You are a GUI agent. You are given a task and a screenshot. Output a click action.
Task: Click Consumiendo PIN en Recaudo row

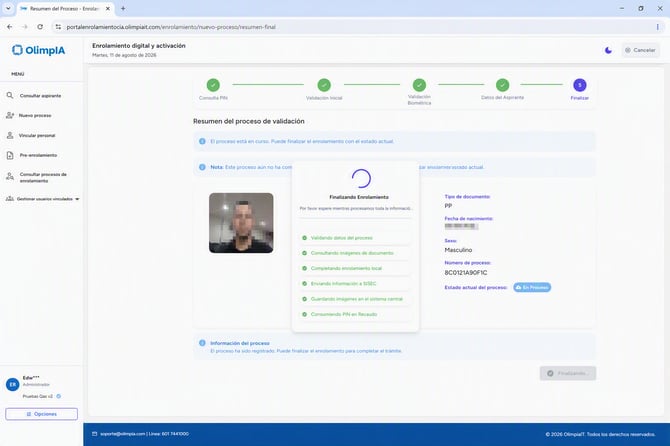pos(356,314)
